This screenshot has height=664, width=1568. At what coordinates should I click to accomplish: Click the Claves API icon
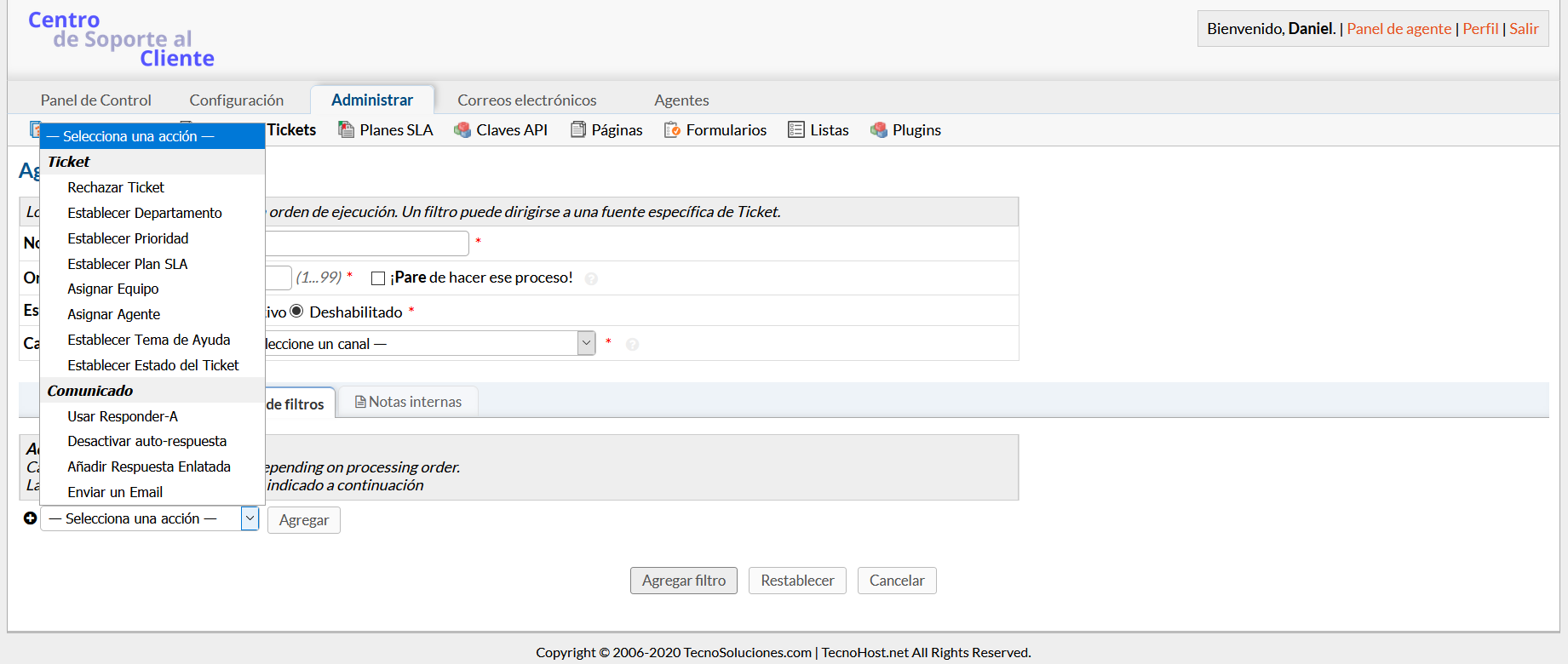462,130
